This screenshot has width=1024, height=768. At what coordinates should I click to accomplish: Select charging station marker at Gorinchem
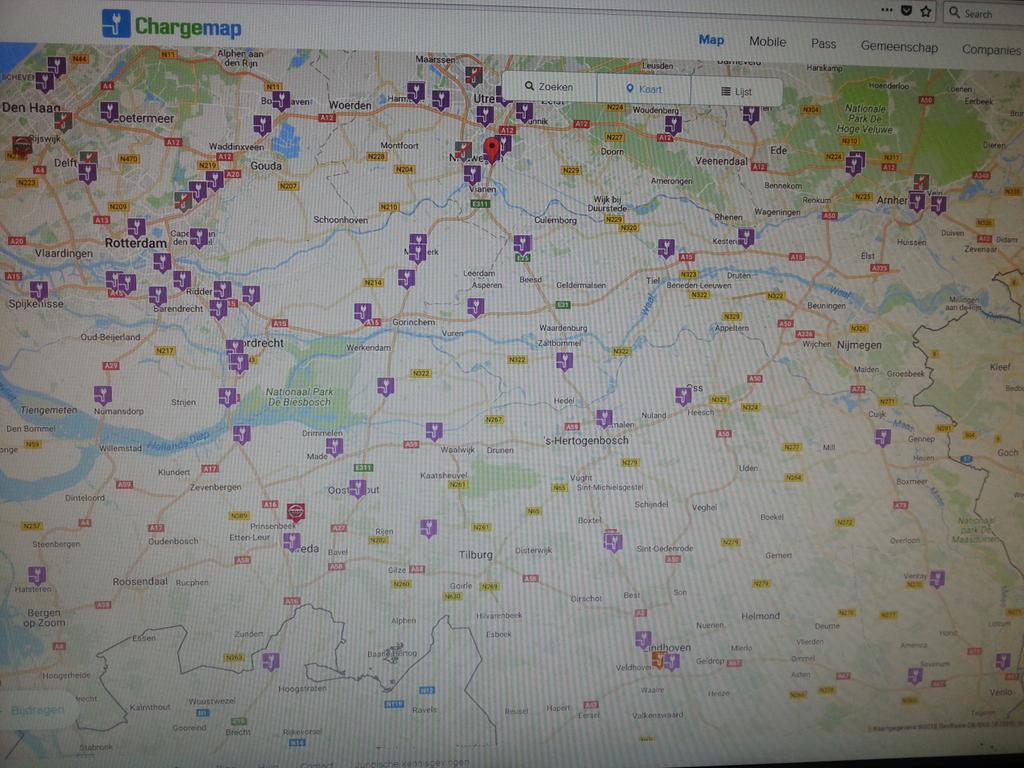(362, 312)
